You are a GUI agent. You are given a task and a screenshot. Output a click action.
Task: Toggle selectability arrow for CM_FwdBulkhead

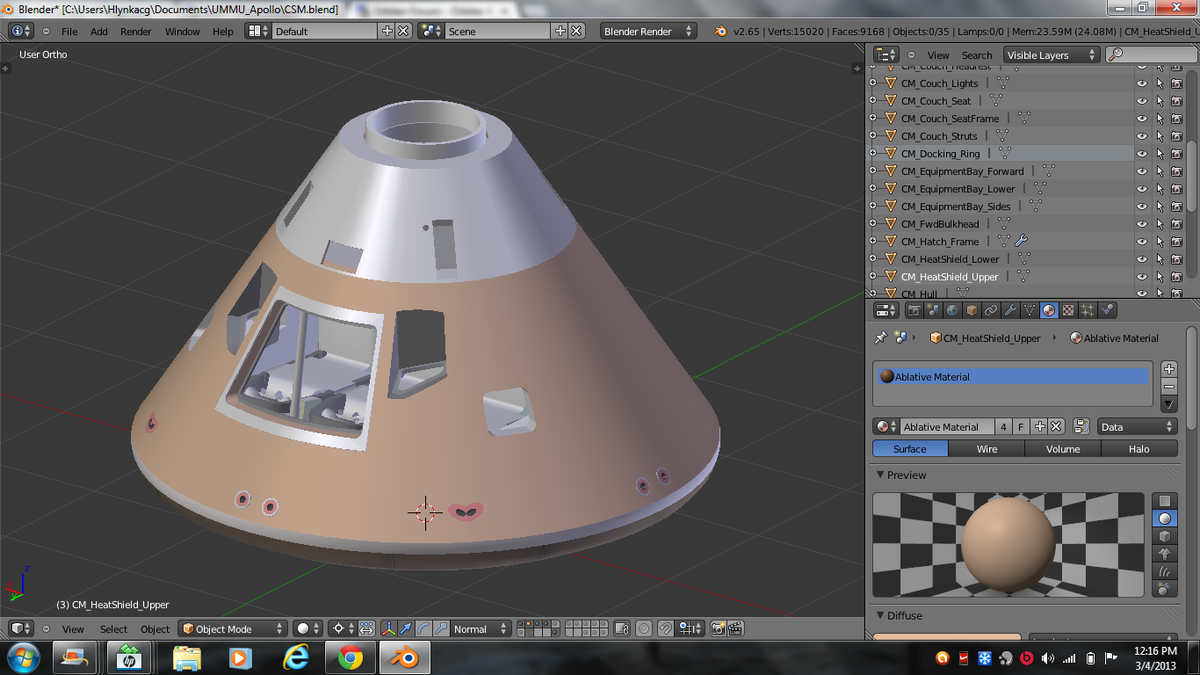point(1160,224)
